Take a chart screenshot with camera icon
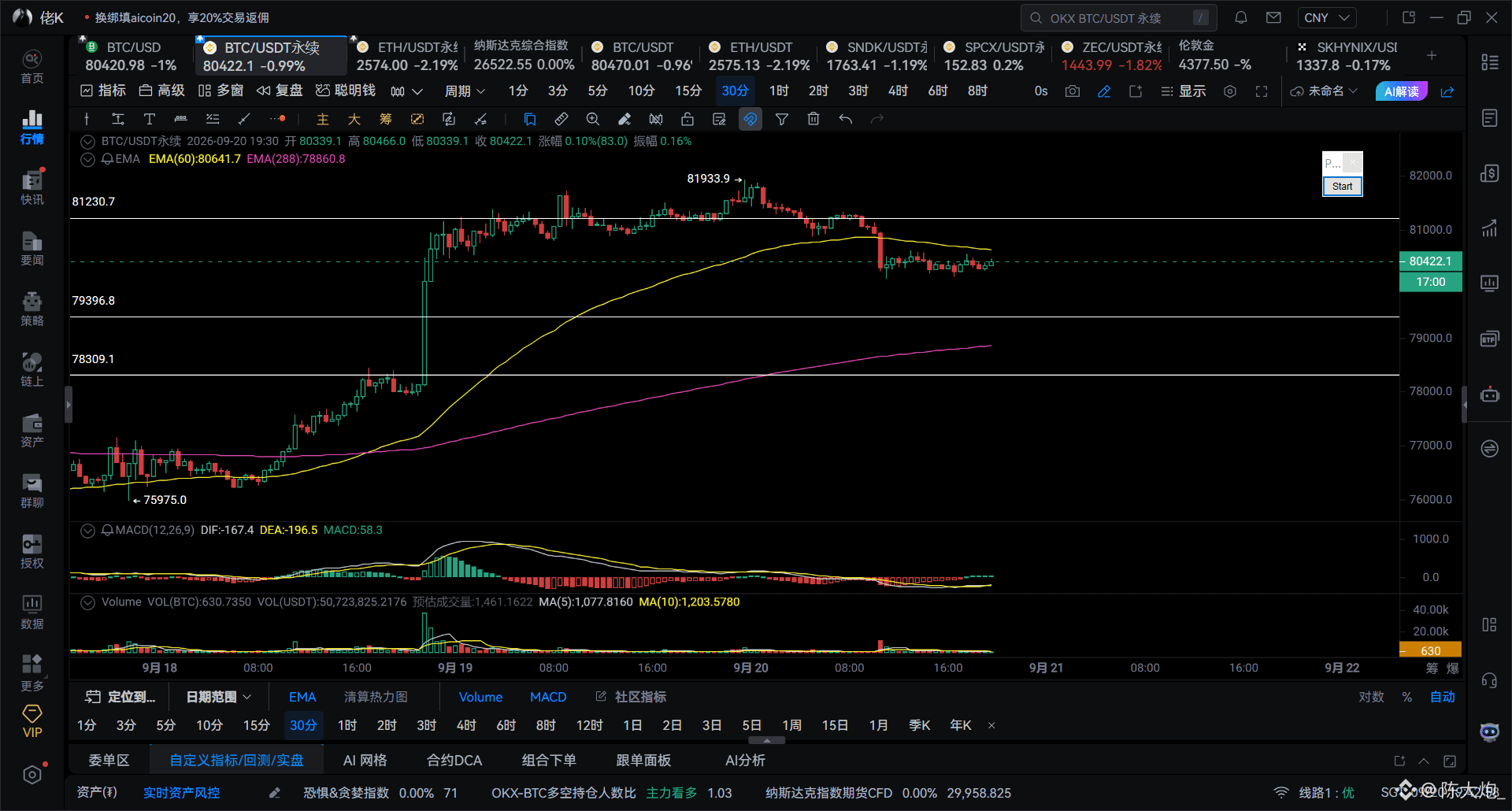1512x811 pixels. click(1073, 91)
